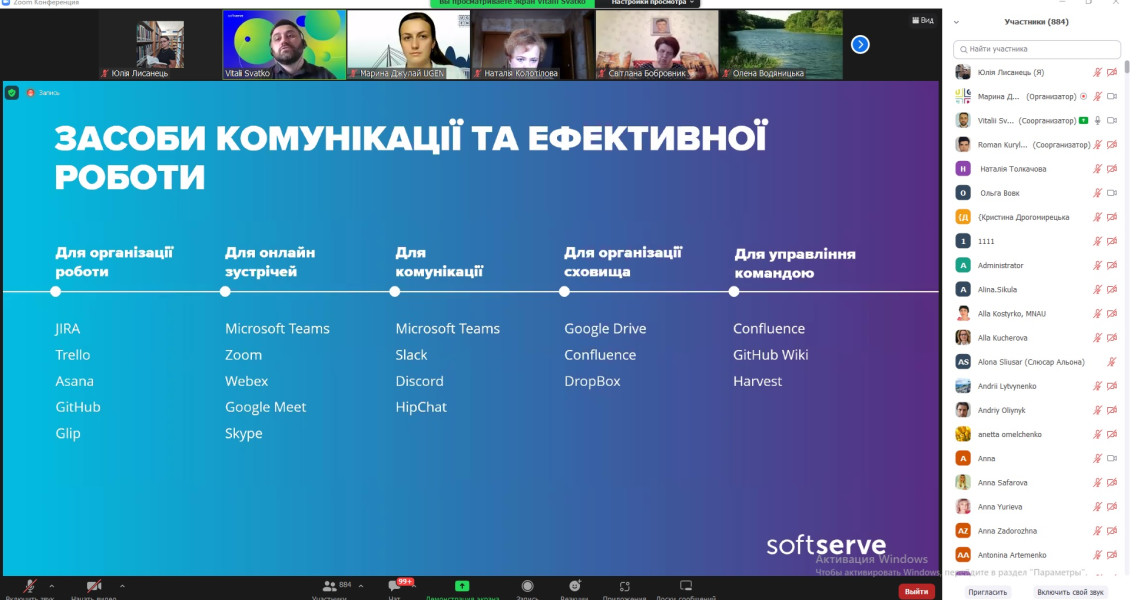Click Включить свой звук button
The image size is (1140, 600).
coord(1070,592)
